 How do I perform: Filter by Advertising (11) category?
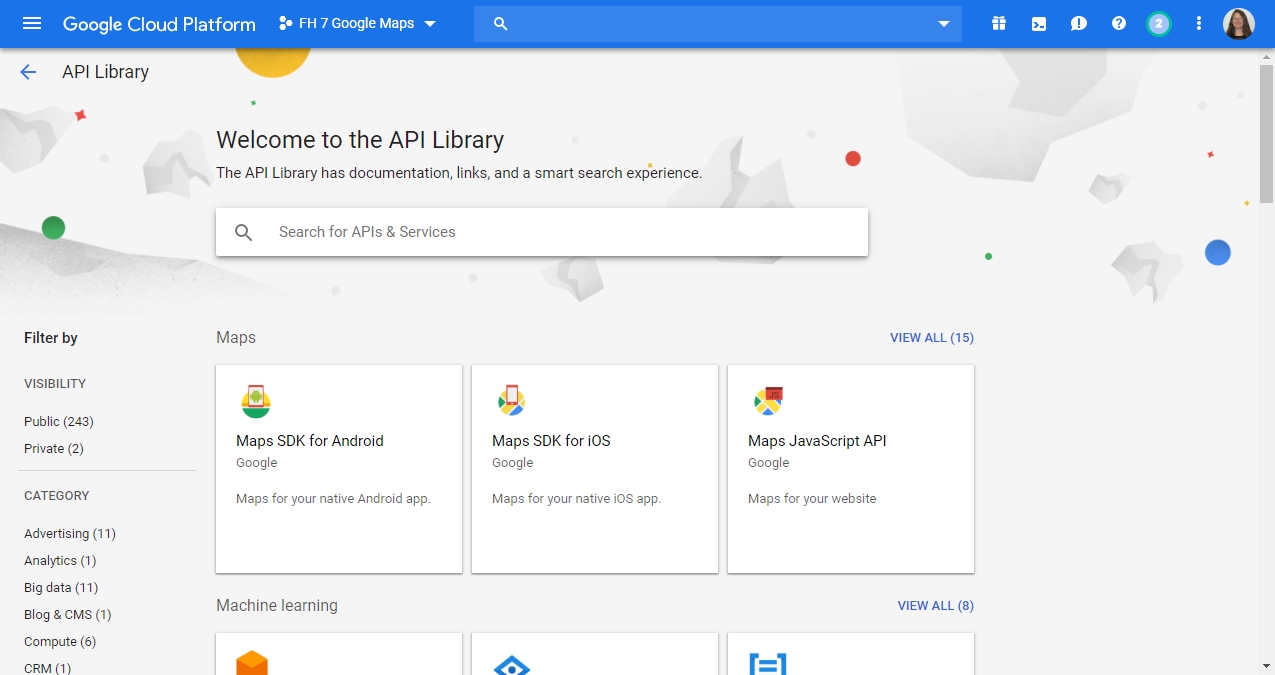(x=70, y=534)
